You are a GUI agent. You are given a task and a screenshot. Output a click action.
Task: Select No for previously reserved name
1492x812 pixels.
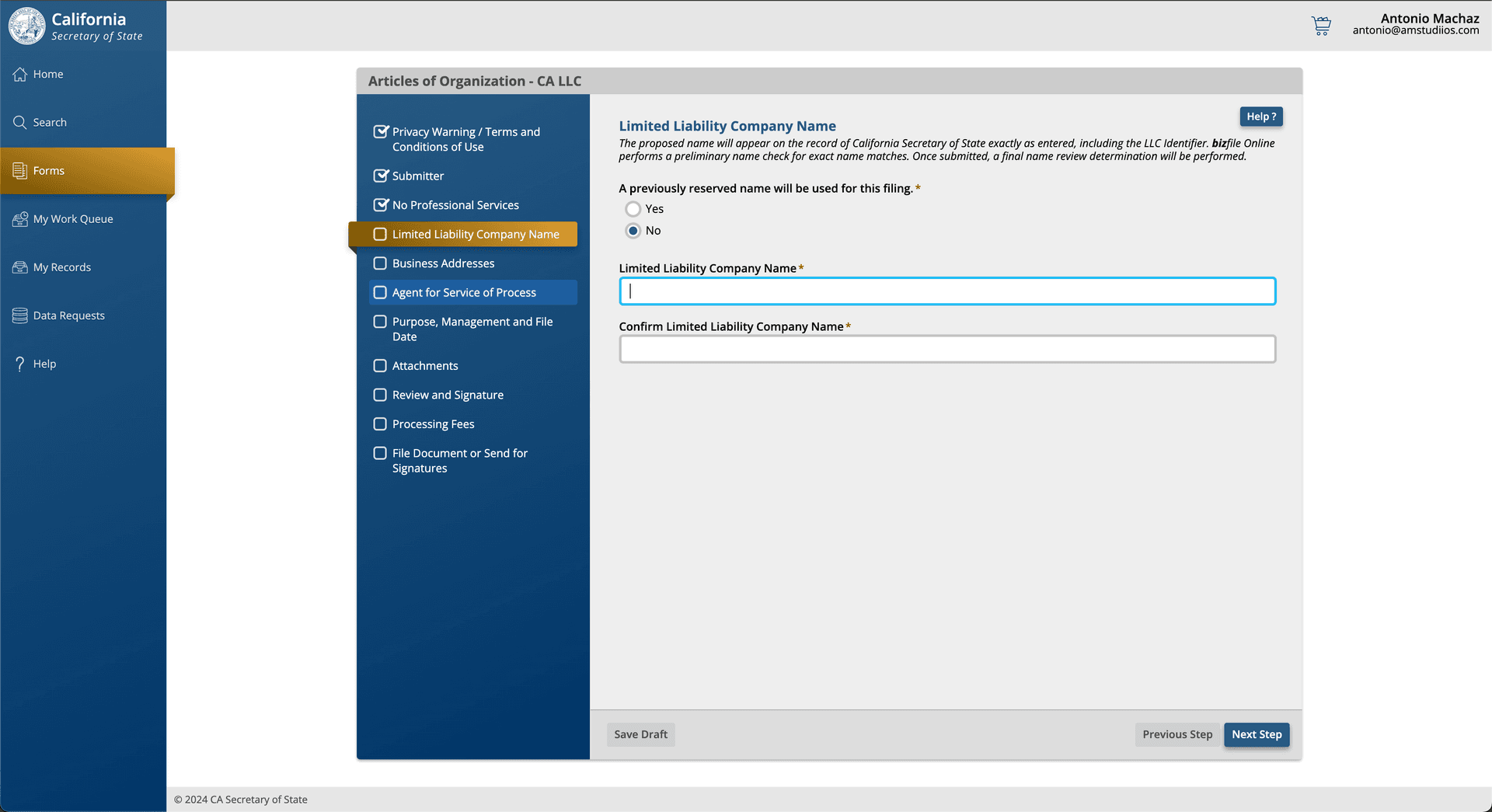pyautogui.click(x=633, y=231)
